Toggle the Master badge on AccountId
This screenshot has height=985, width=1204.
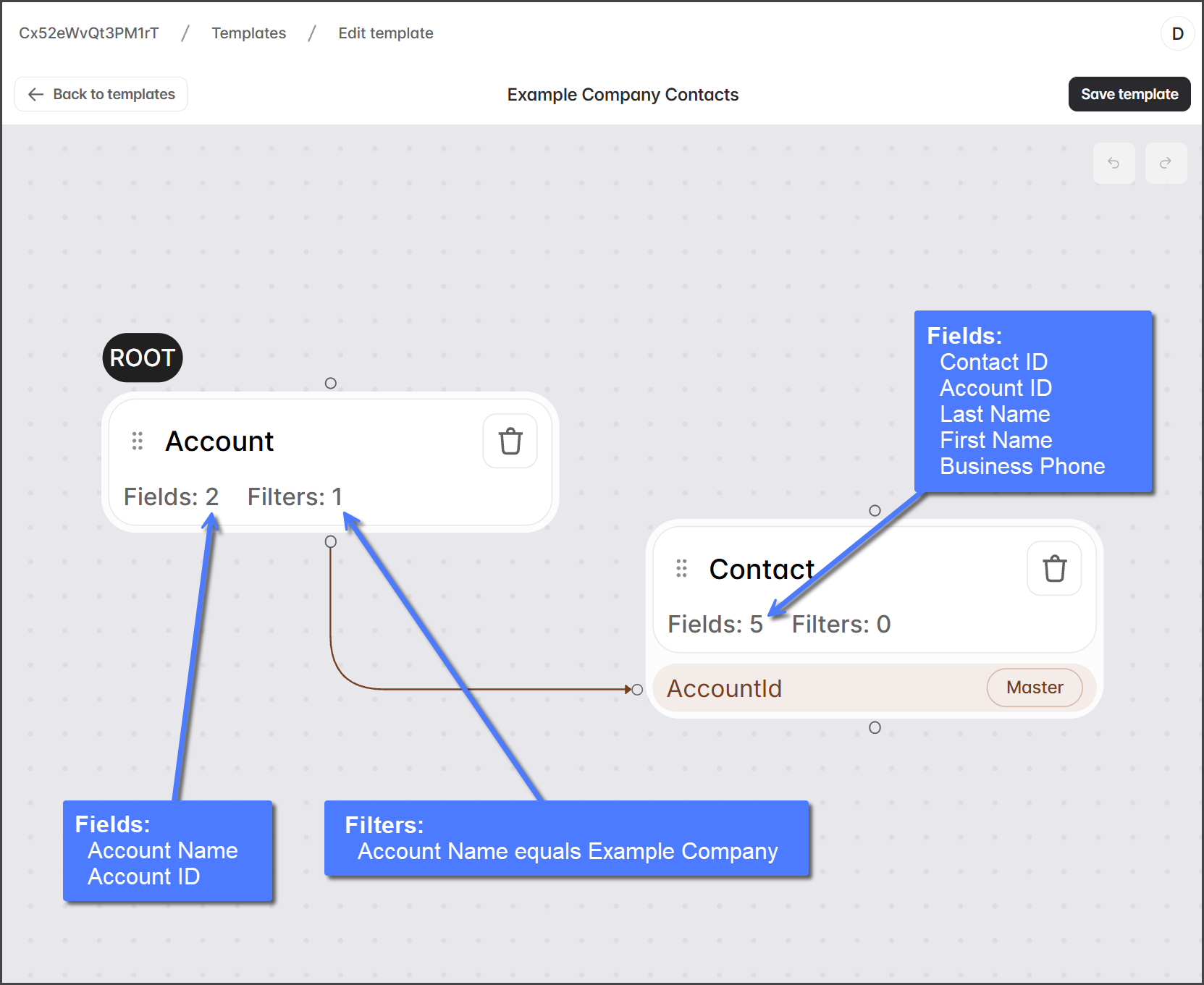pos(1034,688)
